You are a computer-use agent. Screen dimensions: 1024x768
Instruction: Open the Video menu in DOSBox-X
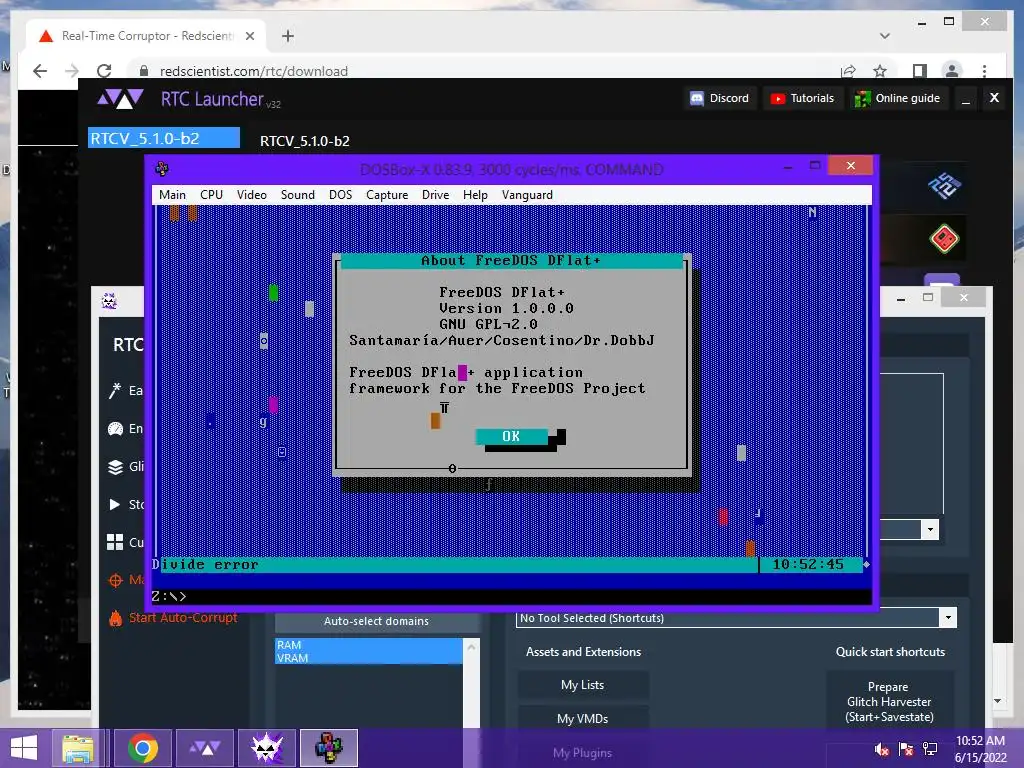(251, 195)
